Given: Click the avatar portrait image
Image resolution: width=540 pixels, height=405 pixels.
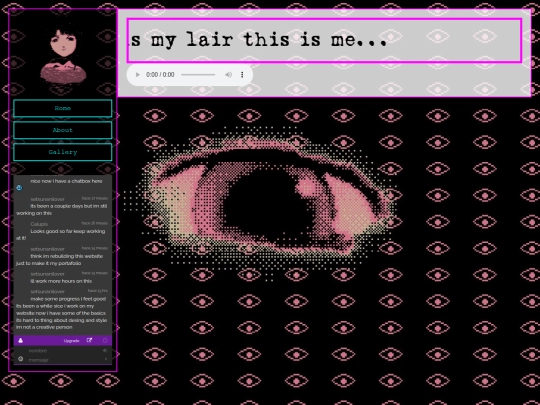Looking at the screenshot, I should (x=63, y=54).
